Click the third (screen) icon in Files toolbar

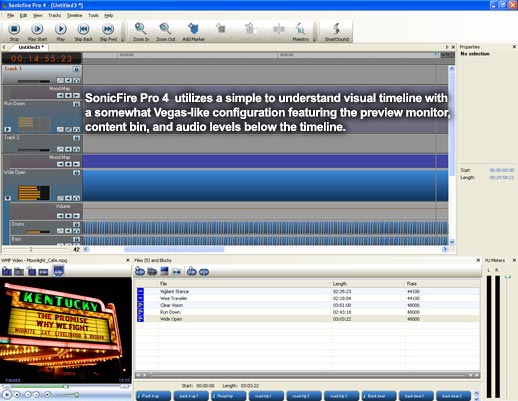tap(164, 272)
